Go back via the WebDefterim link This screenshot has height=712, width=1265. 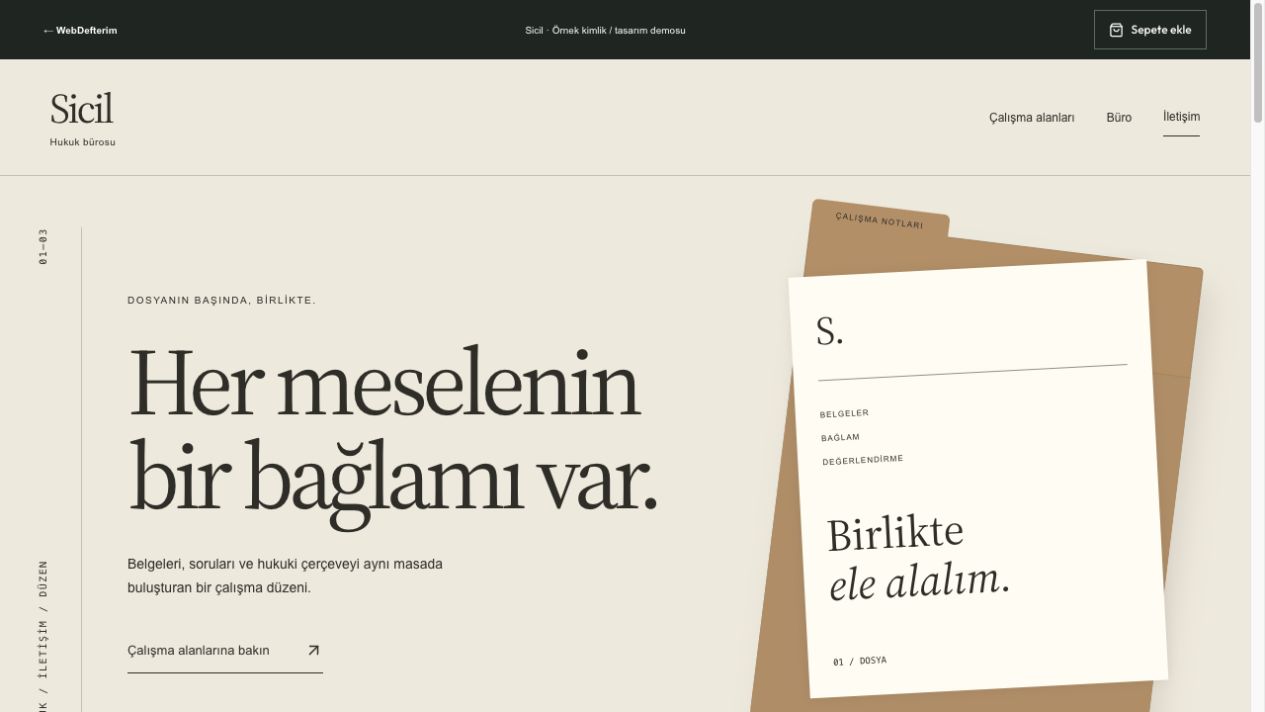[x=80, y=30]
